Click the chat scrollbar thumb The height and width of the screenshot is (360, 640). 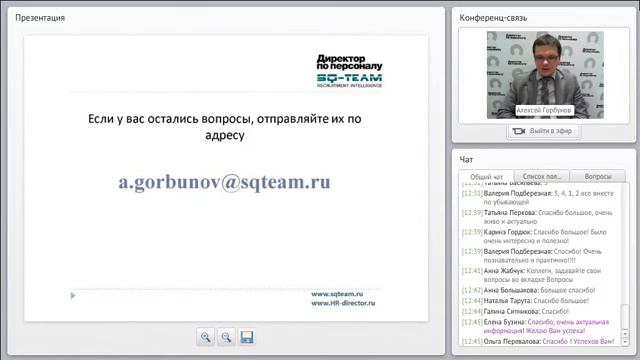tap(625, 316)
